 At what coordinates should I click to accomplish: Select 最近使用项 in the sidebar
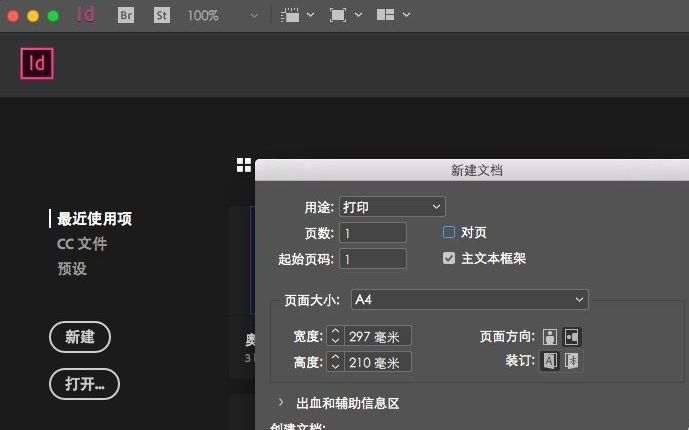pyautogui.click(x=94, y=219)
